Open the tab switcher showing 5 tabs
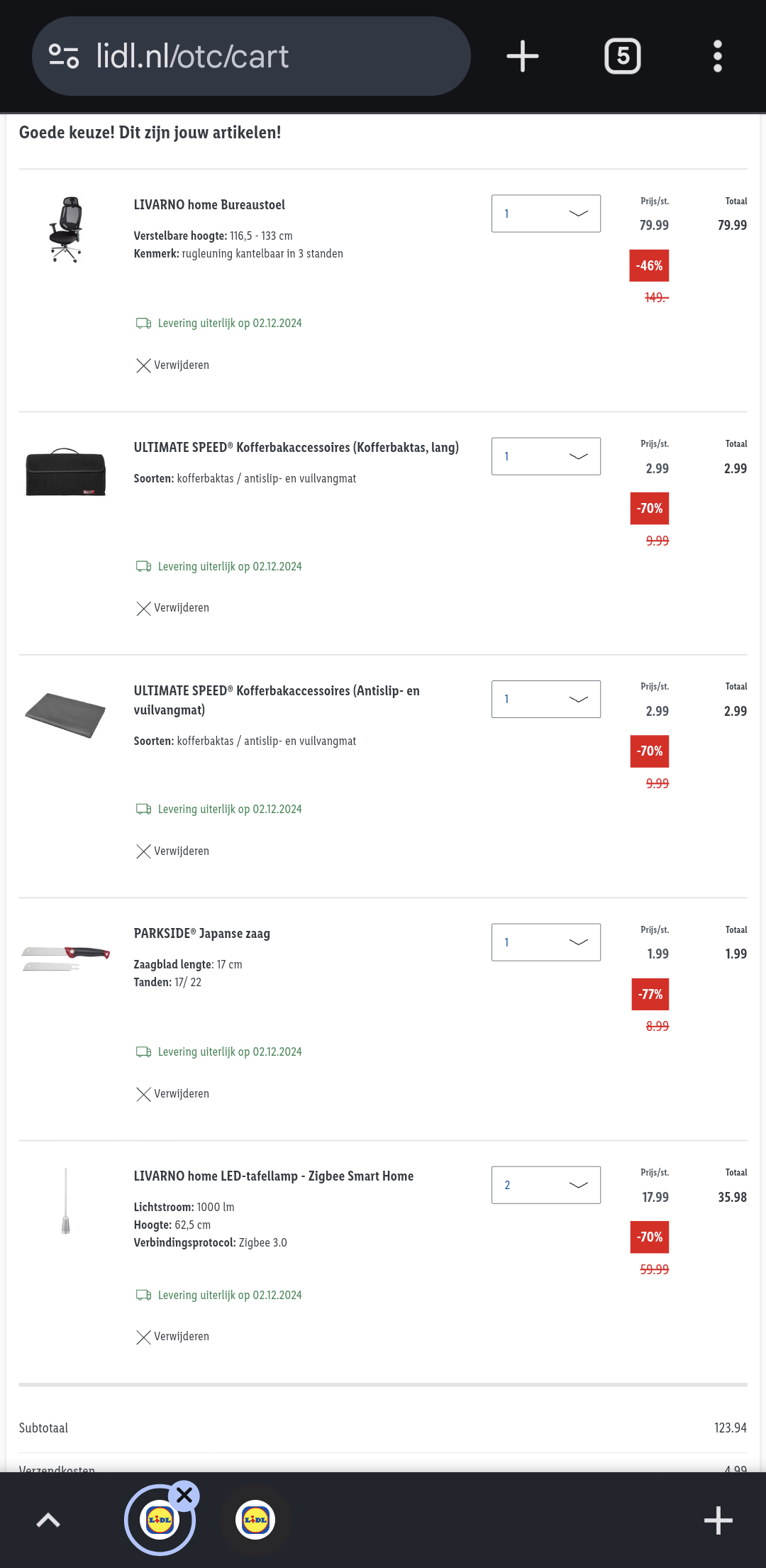Viewport: 766px width, 1568px height. coord(622,56)
